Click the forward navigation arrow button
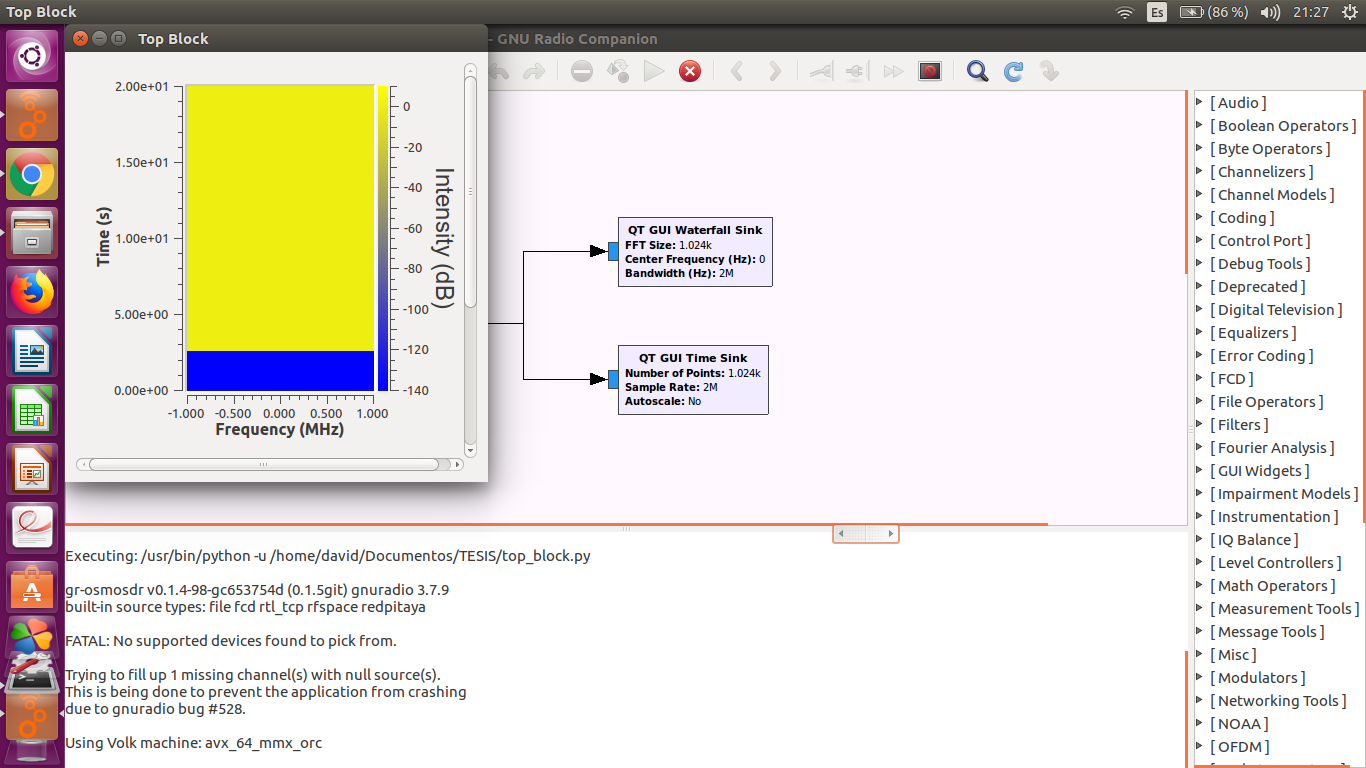Image resolution: width=1366 pixels, height=768 pixels. [x=775, y=71]
